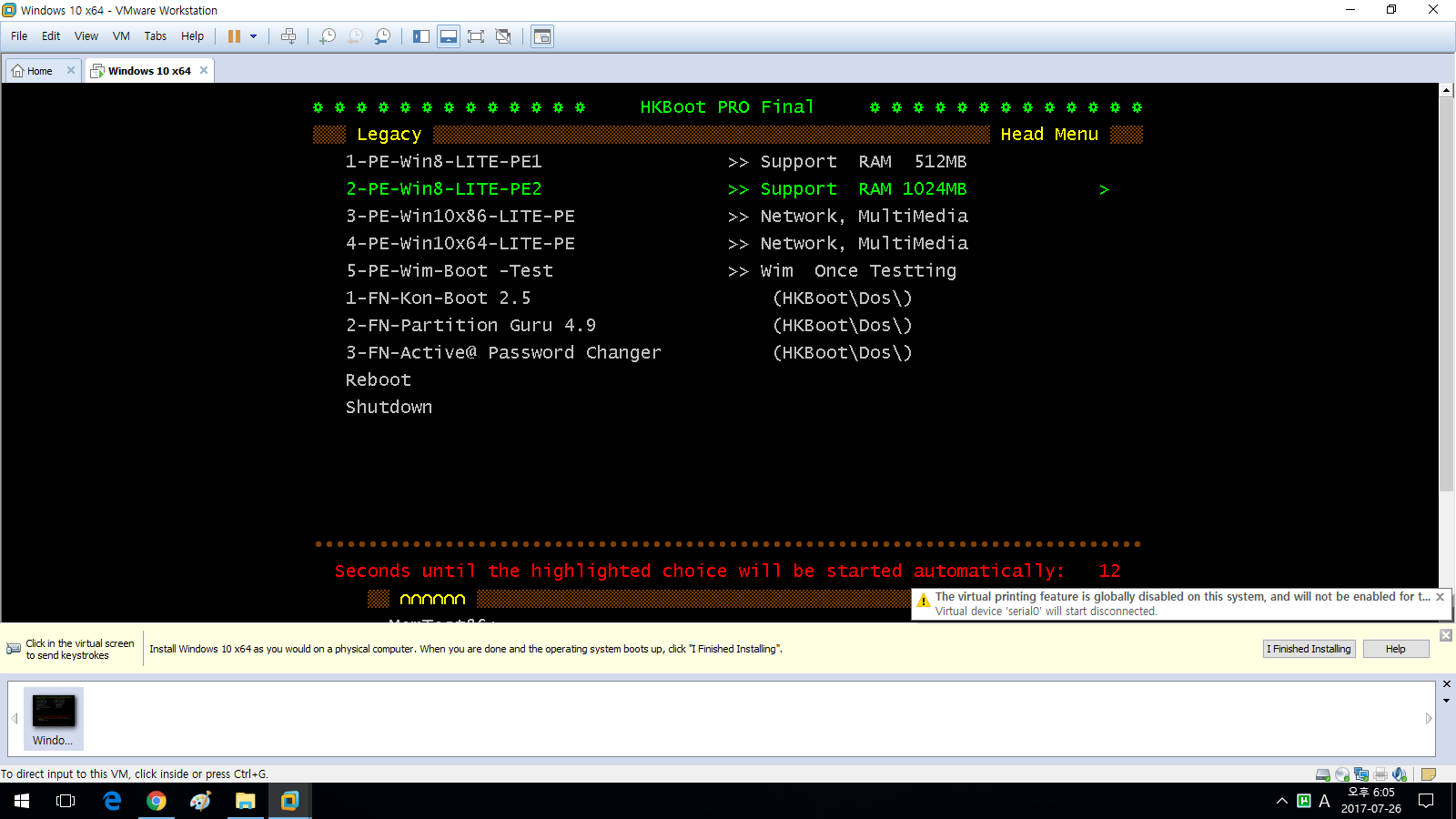Open File Explorer from the taskbar
This screenshot has height=819, width=1456.
coord(246,801)
